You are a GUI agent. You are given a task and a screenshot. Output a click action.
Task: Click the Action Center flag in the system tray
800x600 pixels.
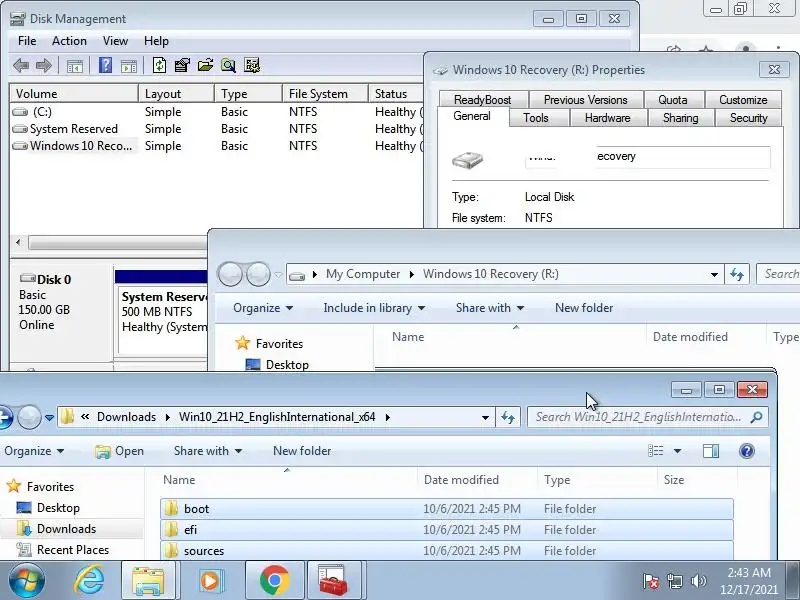coord(651,581)
